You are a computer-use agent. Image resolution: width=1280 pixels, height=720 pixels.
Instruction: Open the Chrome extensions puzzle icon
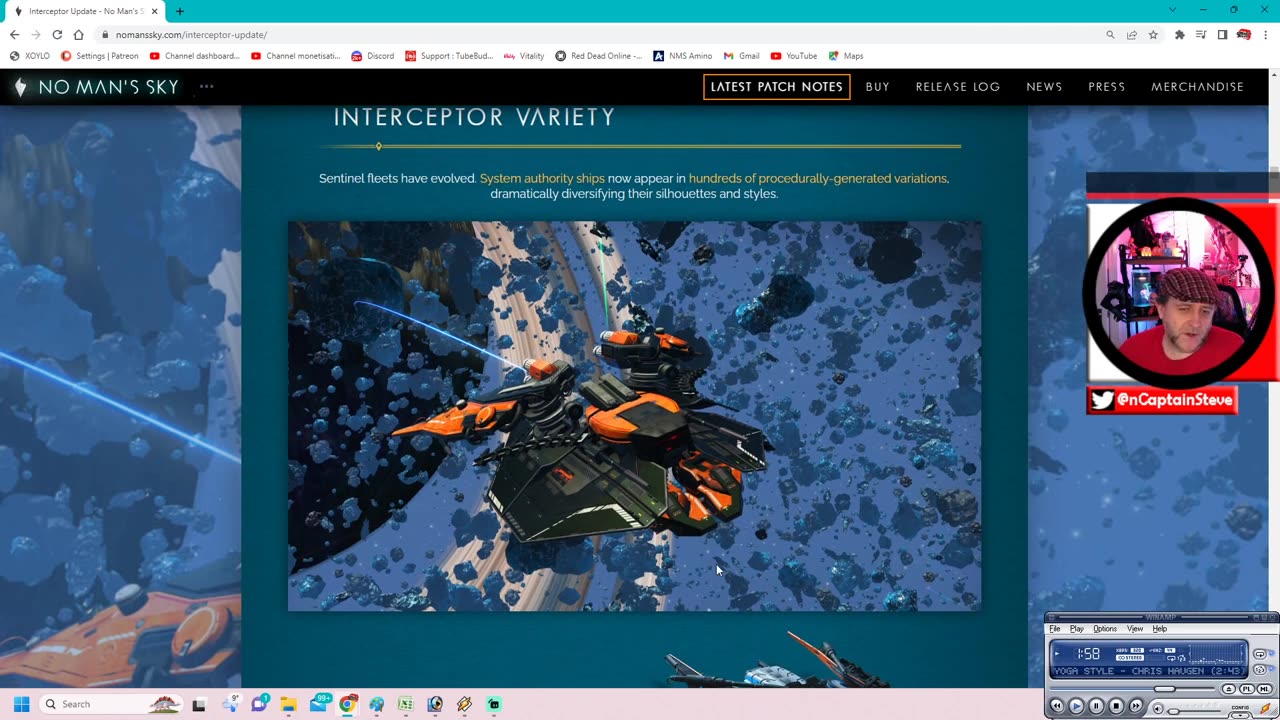click(1179, 35)
